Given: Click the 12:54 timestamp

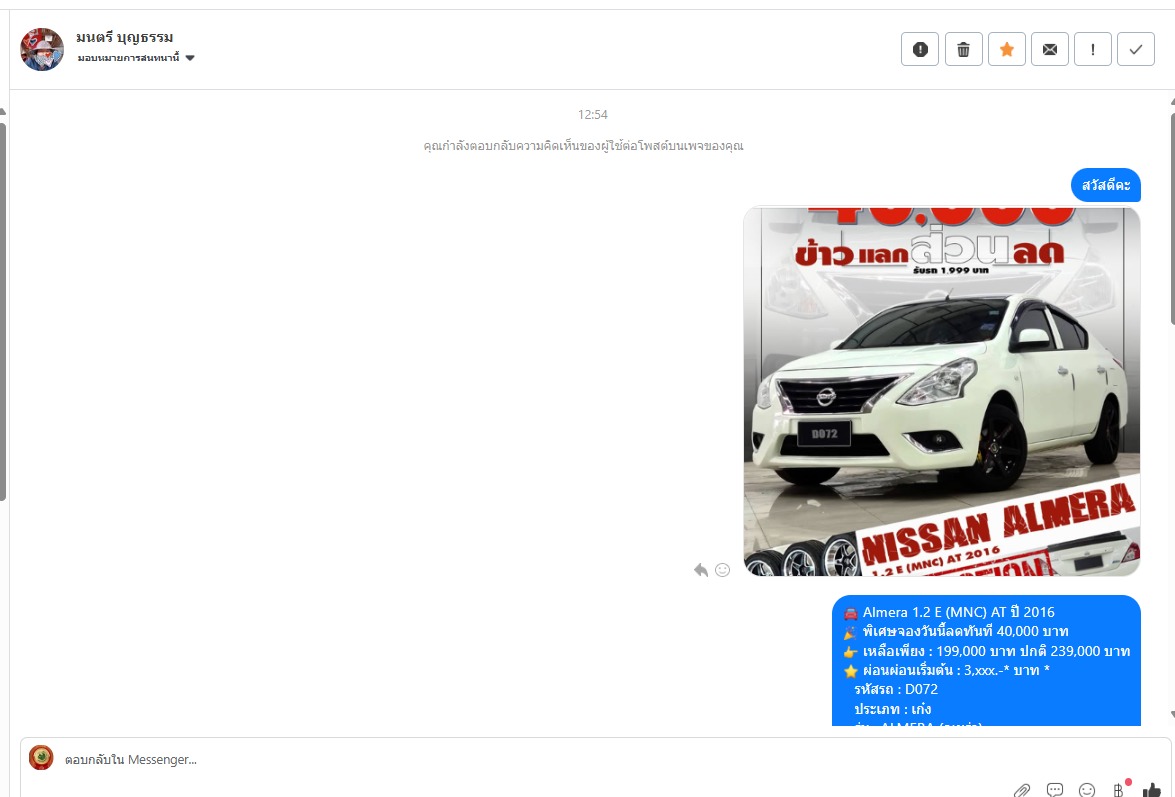Looking at the screenshot, I should (593, 115).
